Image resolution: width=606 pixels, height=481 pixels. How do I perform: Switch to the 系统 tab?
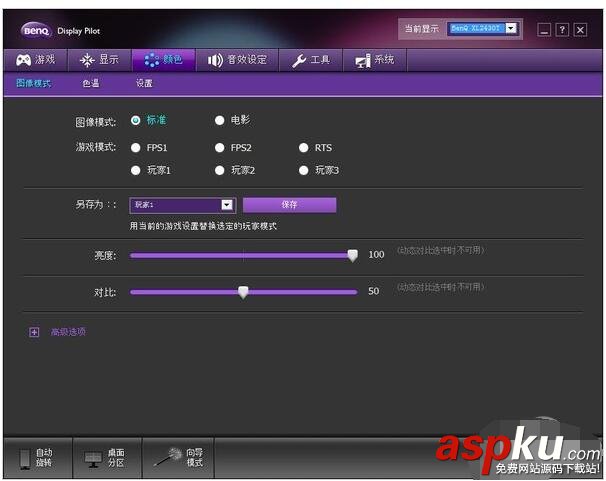coord(375,60)
